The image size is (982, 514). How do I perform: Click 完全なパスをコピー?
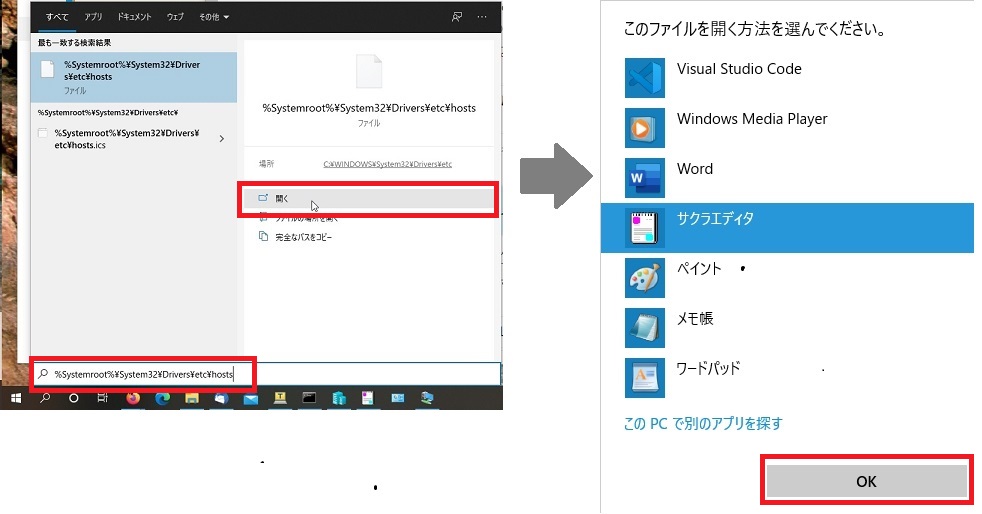click(304, 237)
